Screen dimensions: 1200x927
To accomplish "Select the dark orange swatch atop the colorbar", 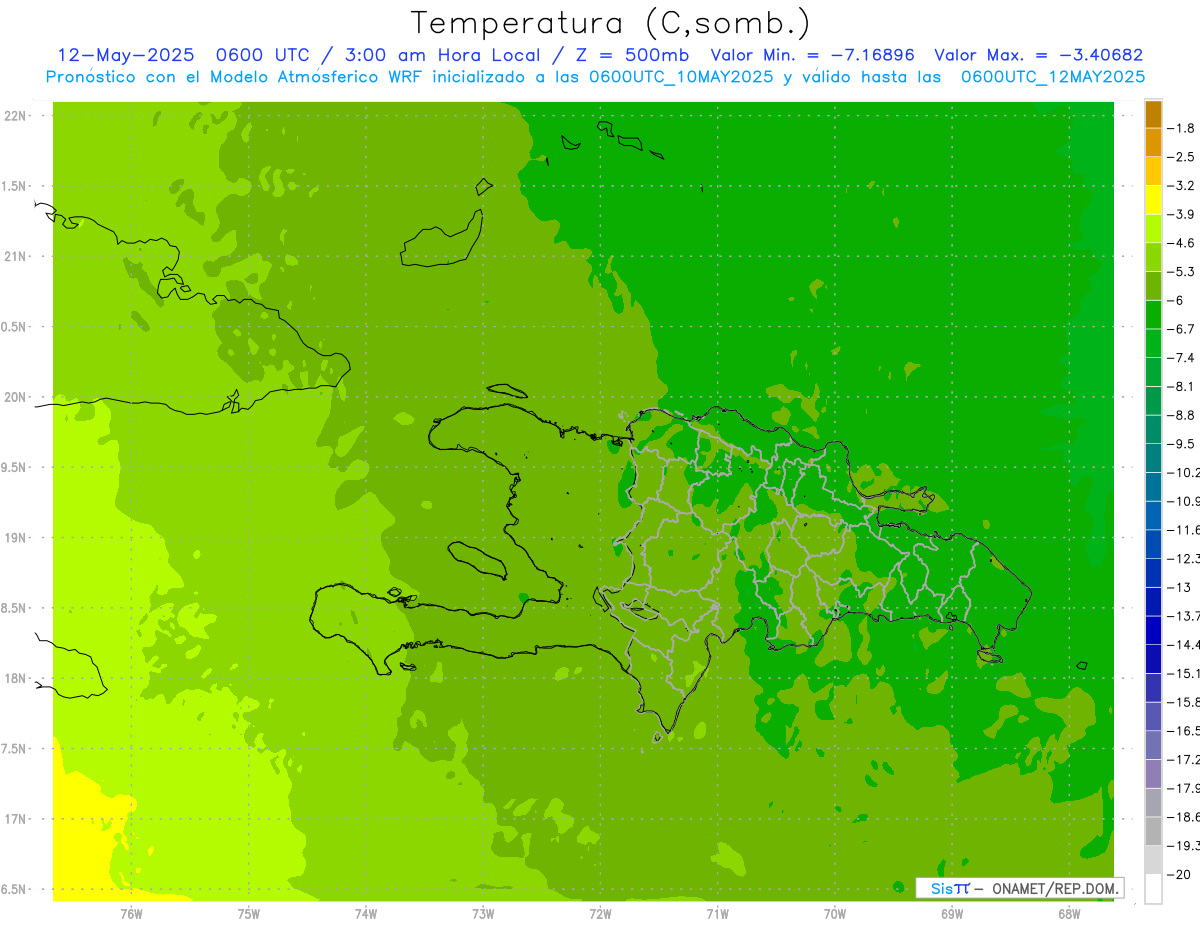I will coord(1153,114).
